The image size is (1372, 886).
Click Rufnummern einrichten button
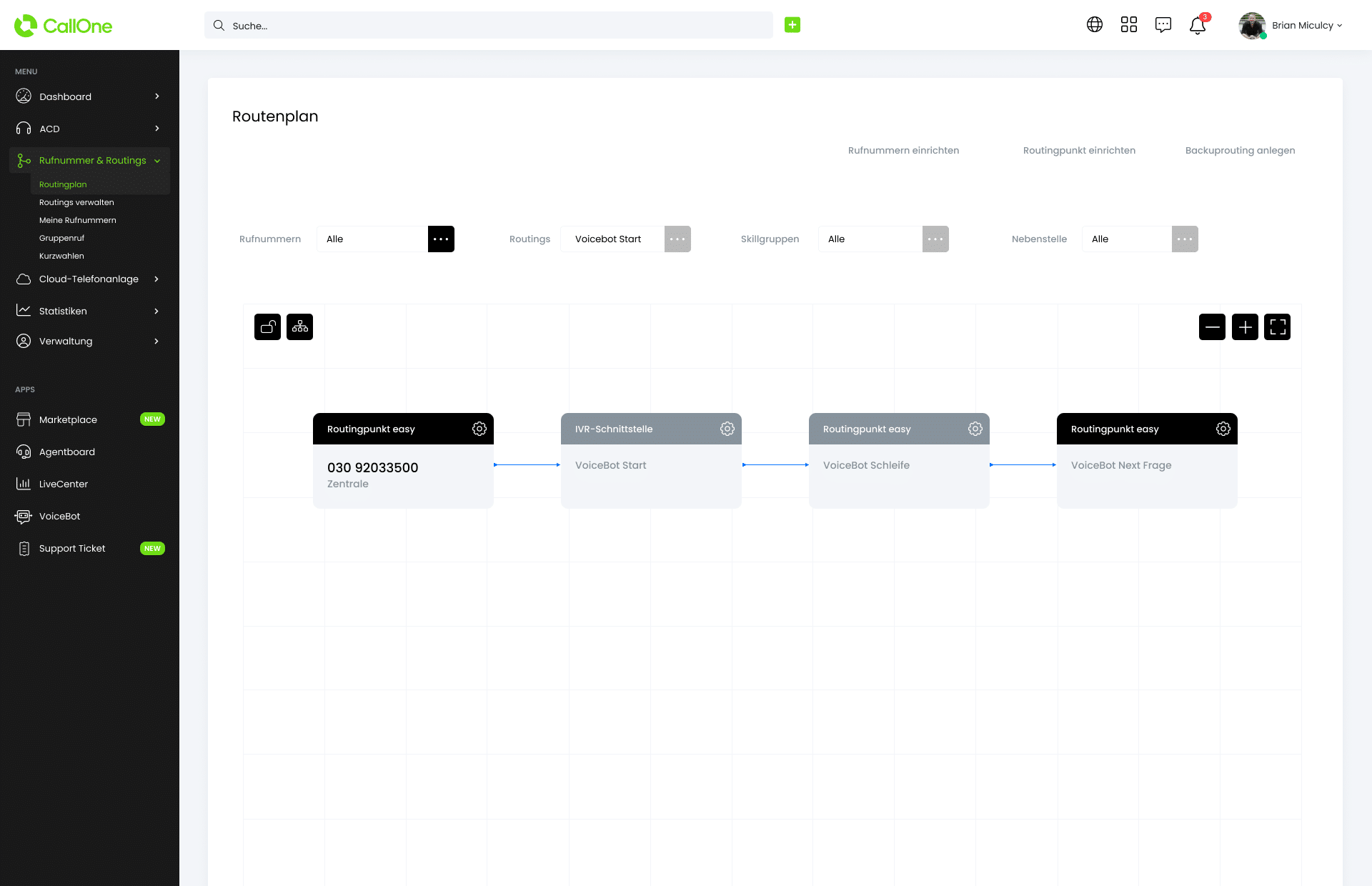point(902,150)
